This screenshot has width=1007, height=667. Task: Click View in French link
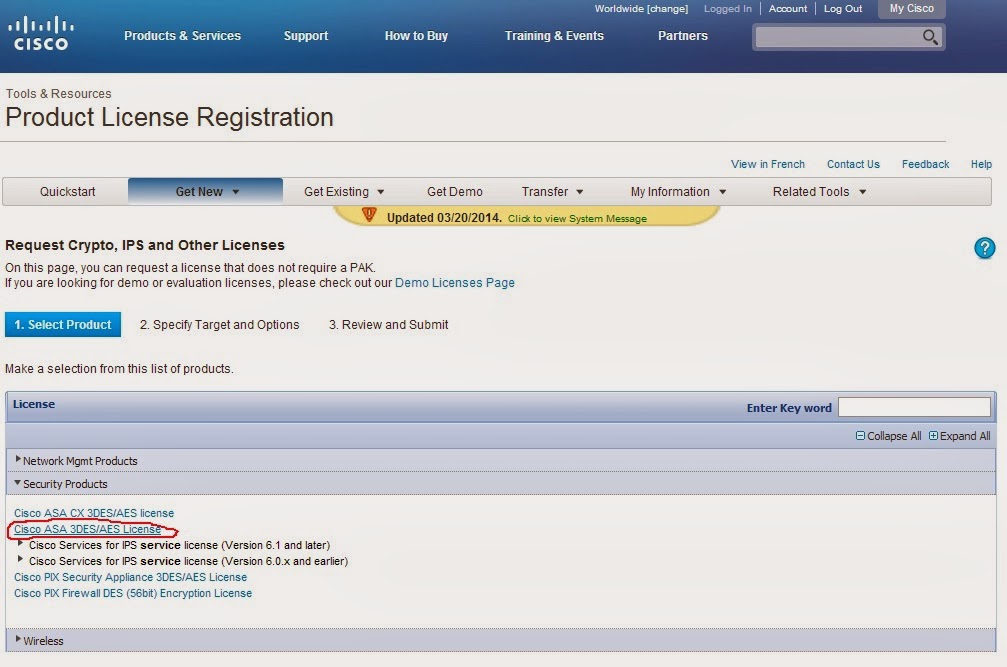pos(767,164)
